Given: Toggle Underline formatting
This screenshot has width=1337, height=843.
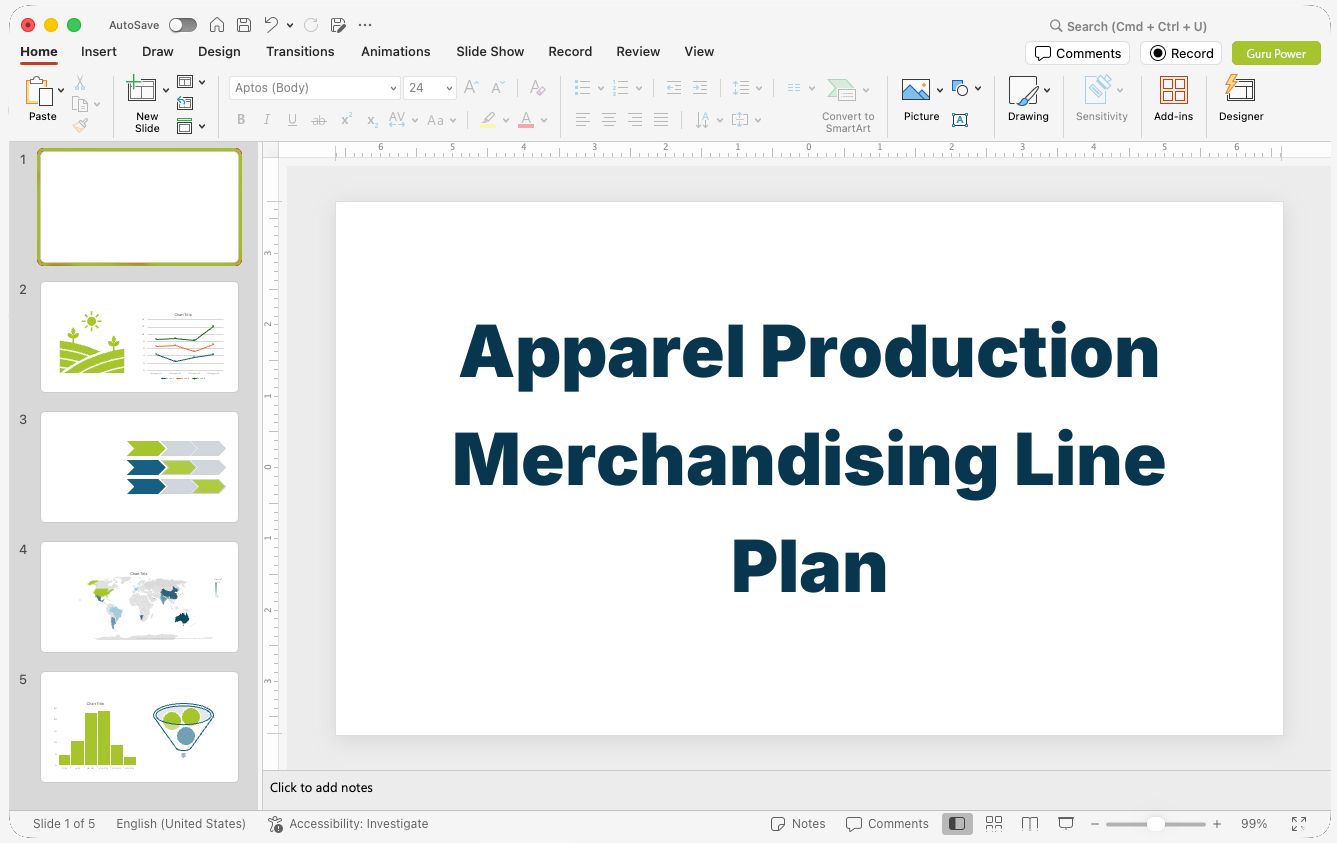Looking at the screenshot, I should pyautogui.click(x=292, y=120).
